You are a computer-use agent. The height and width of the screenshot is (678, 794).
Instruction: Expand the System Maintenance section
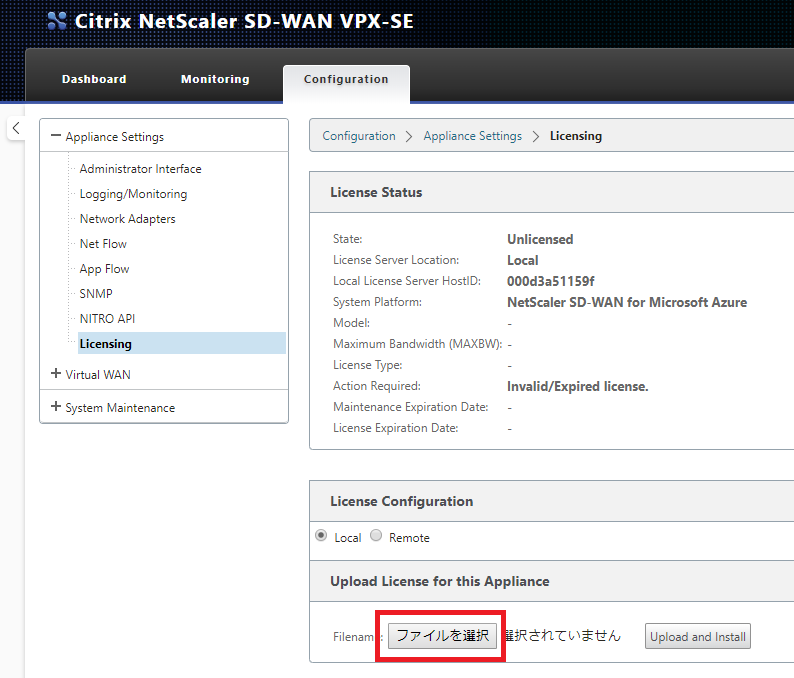click(x=56, y=407)
